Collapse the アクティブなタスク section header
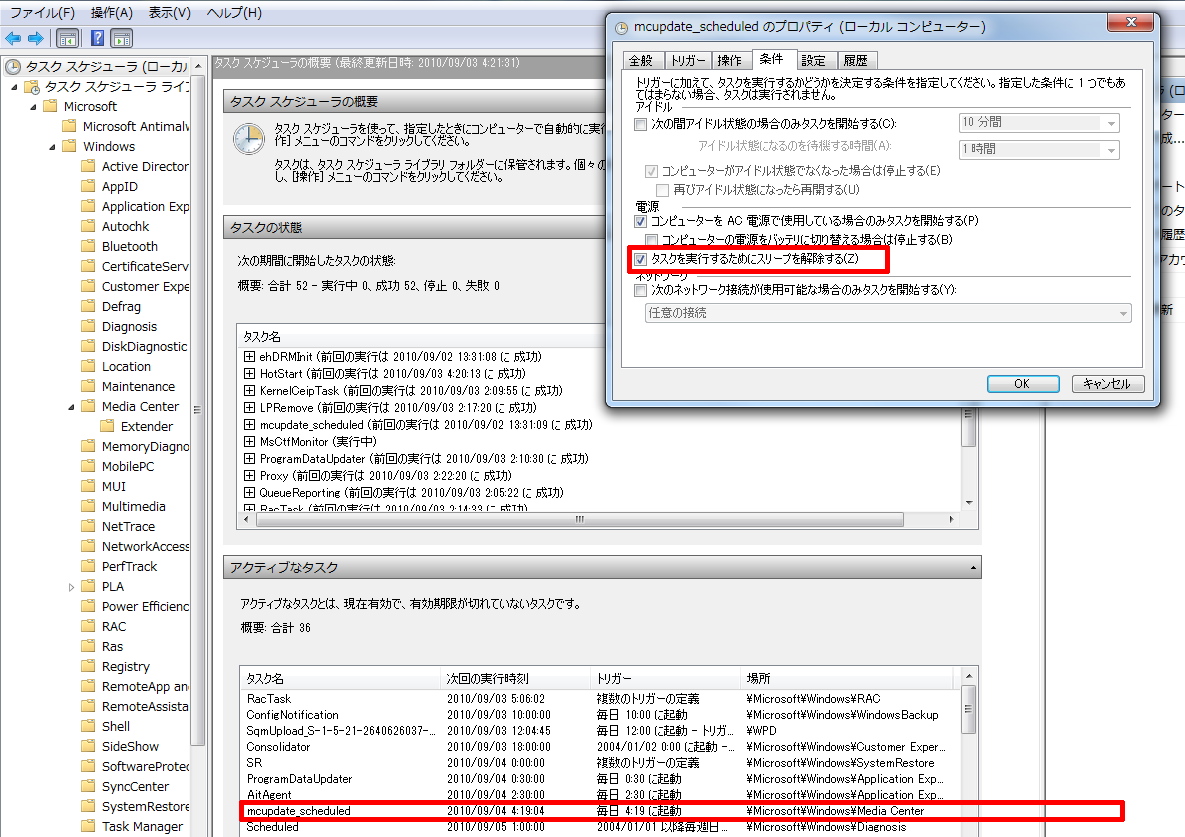Viewport: 1185px width, 837px height. point(972,567)
